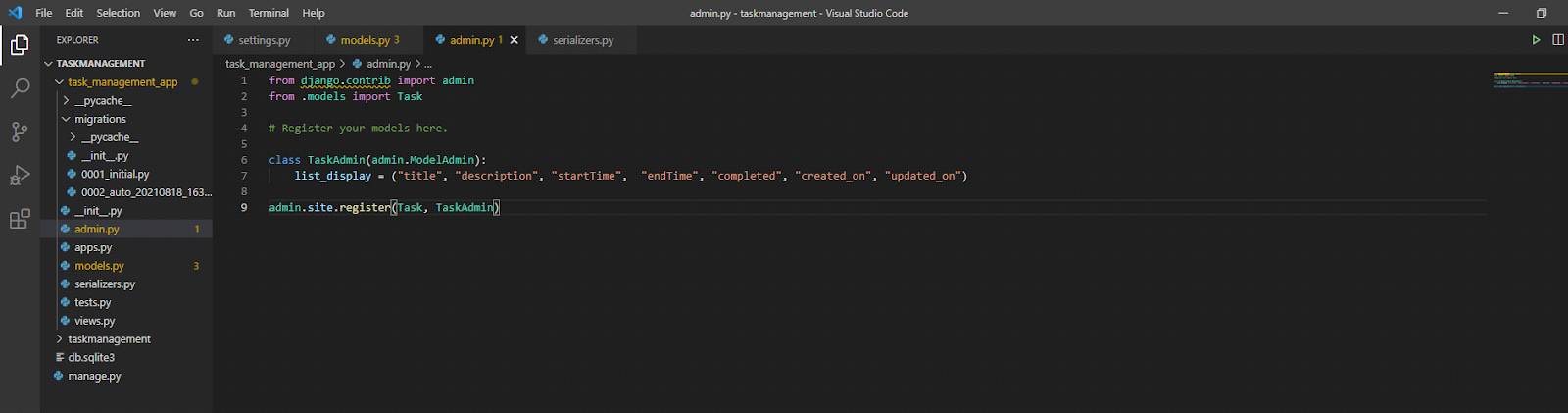Click the VS Code logo icon

(x=15, y=13)
